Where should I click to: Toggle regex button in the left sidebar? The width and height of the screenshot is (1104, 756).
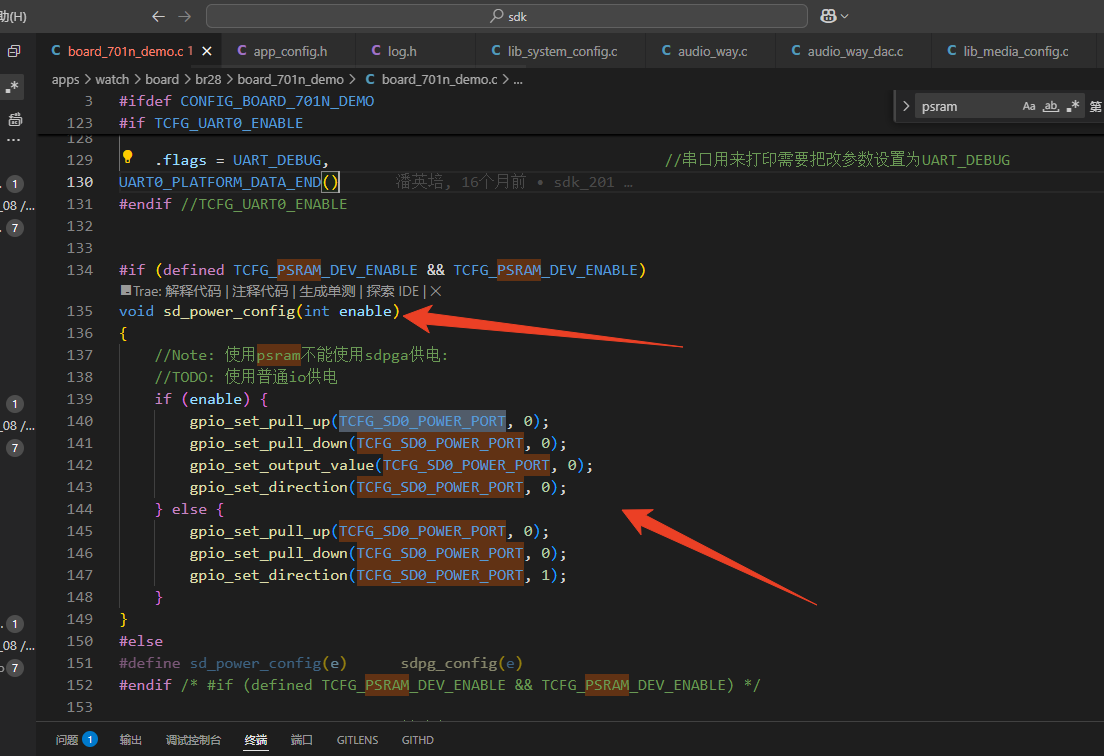click(x=12, y=87)
